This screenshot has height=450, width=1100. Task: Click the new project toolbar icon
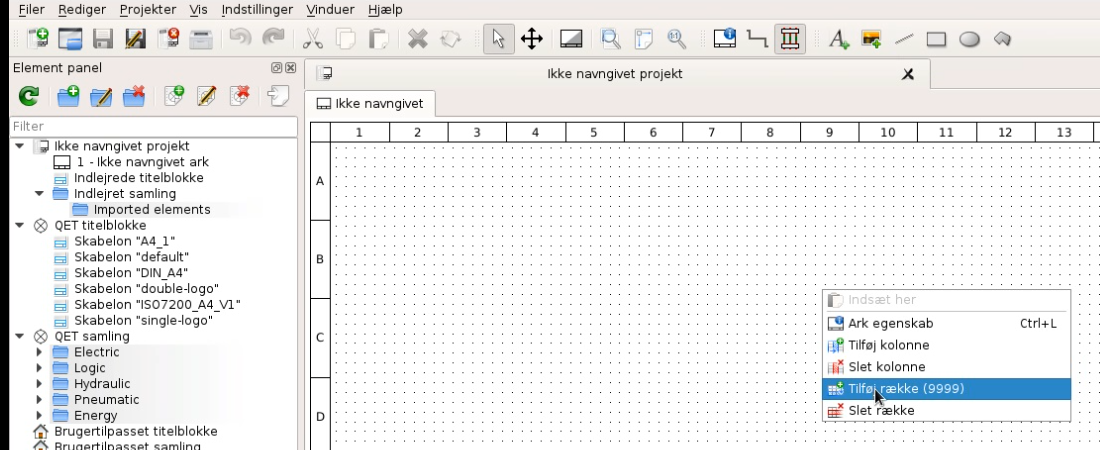(38, 39)
